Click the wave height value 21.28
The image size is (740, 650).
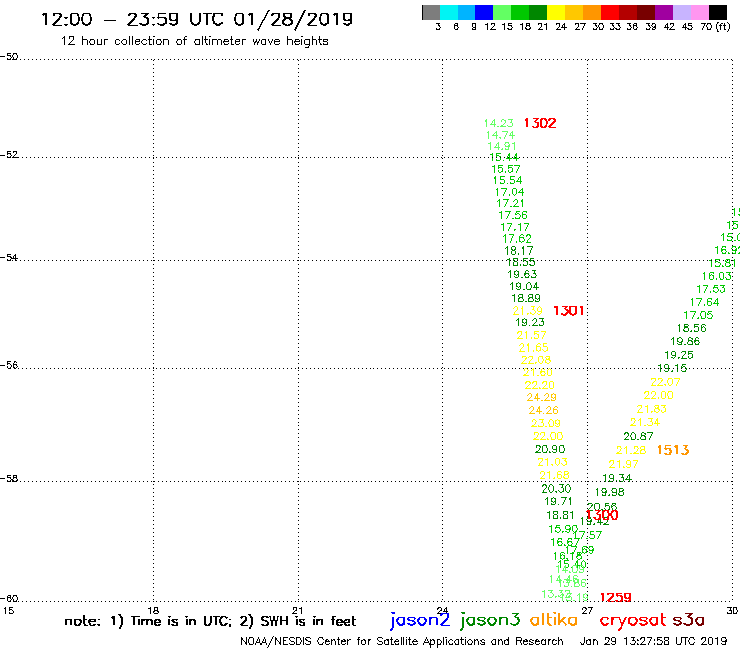(631, 450)
